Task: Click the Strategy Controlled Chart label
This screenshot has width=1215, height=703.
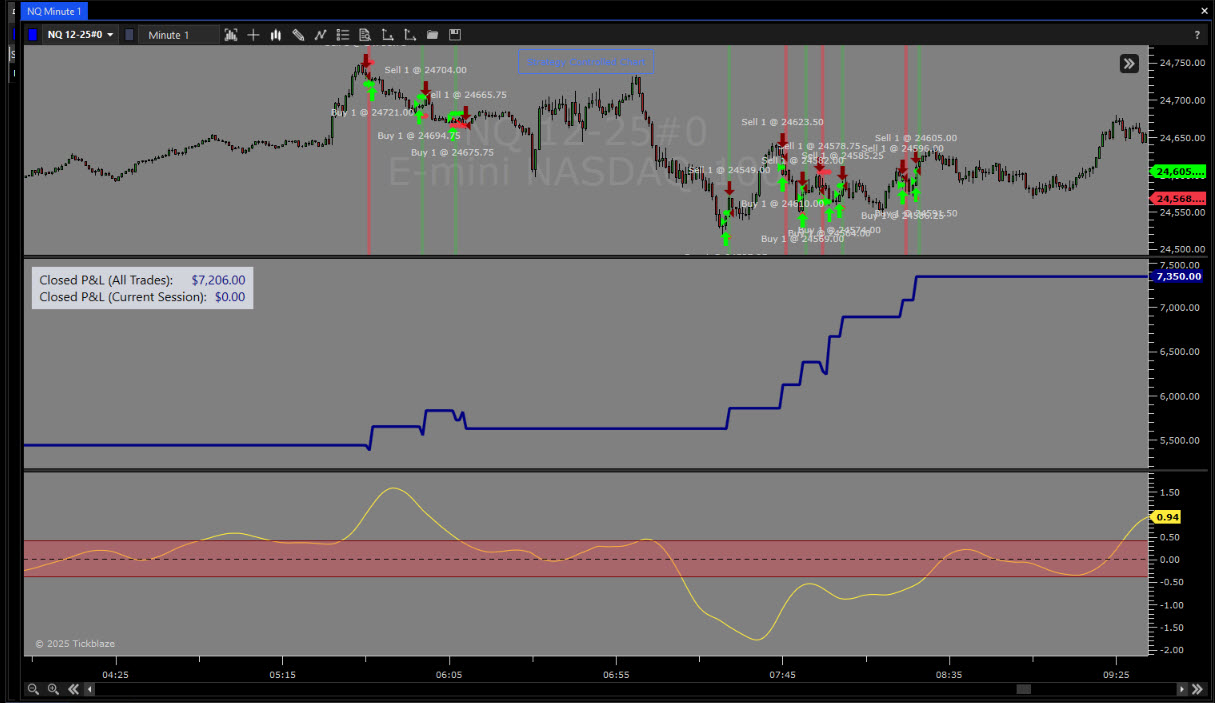Action: pos(585,62)
